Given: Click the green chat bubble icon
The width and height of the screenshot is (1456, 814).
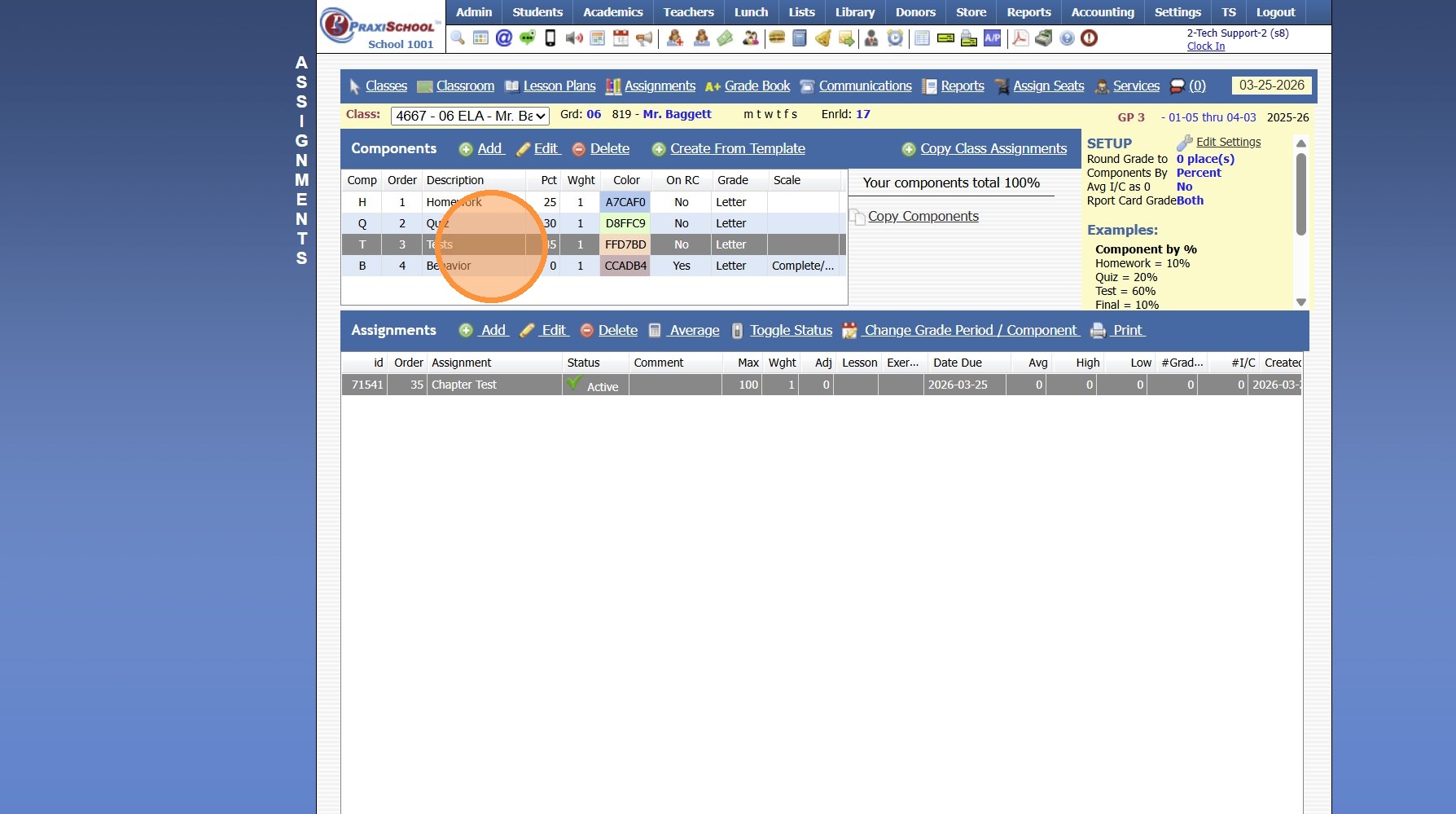Looking at the screenshot, I should pyautogui.click(x=528, y=38).
